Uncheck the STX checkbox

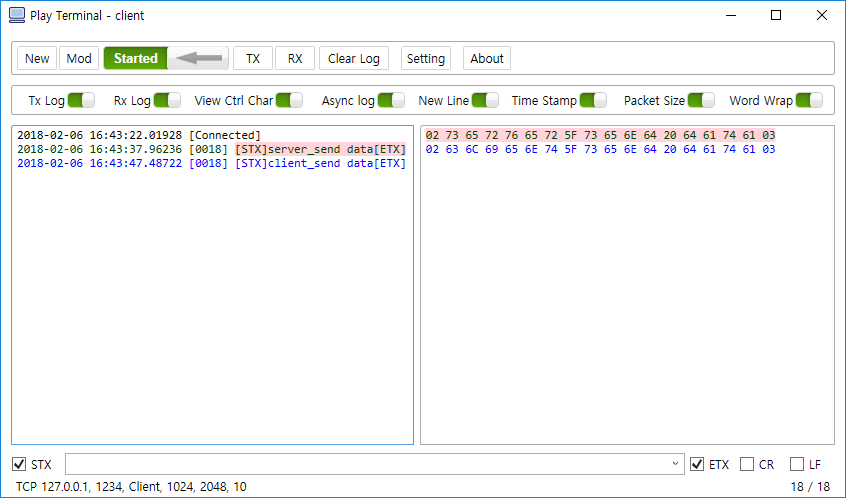click(x=19, y=464)
